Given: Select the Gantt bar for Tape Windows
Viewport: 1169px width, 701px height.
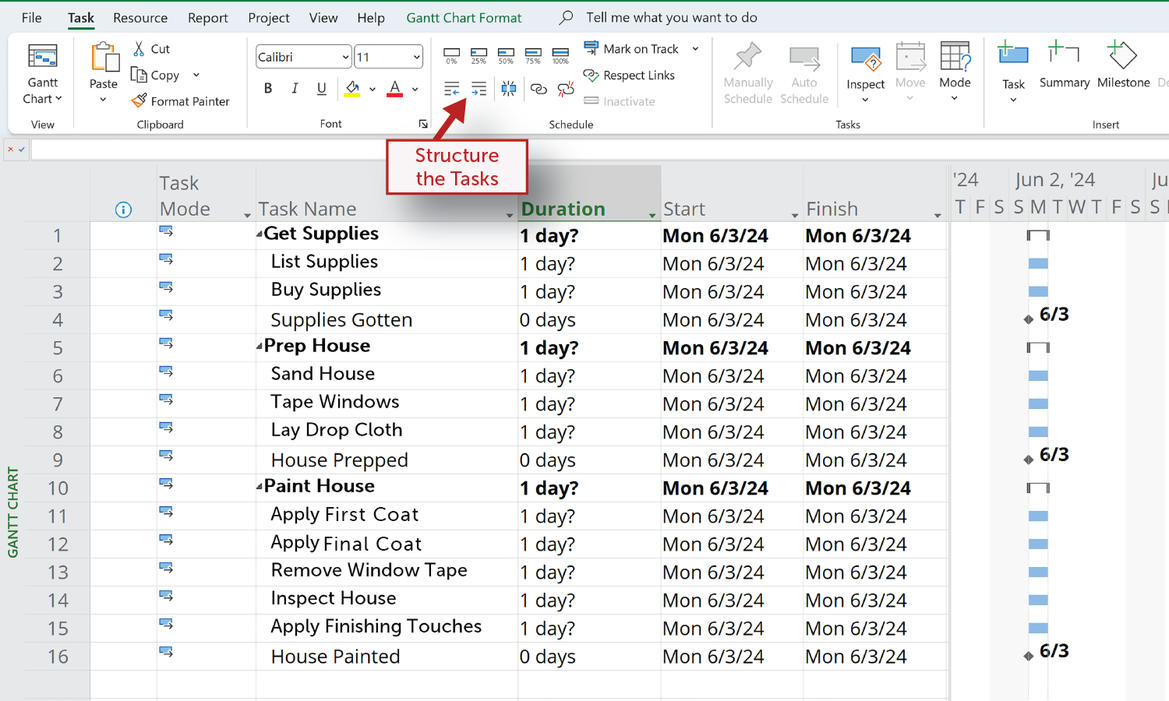Looking at the screenshot, I should pyautogui.click(x=1038, y=403).
